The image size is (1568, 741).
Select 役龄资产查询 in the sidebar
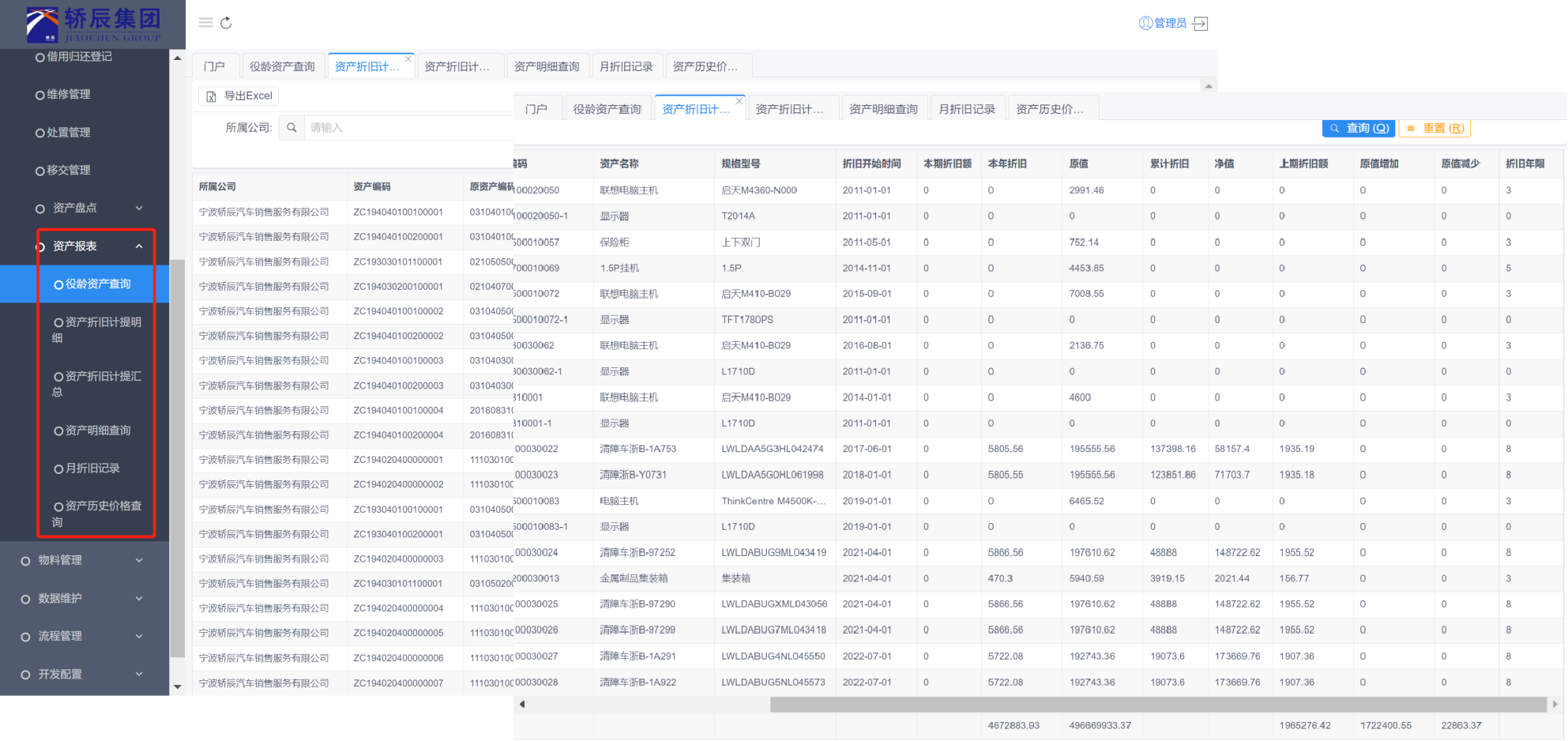pos(98,284)
